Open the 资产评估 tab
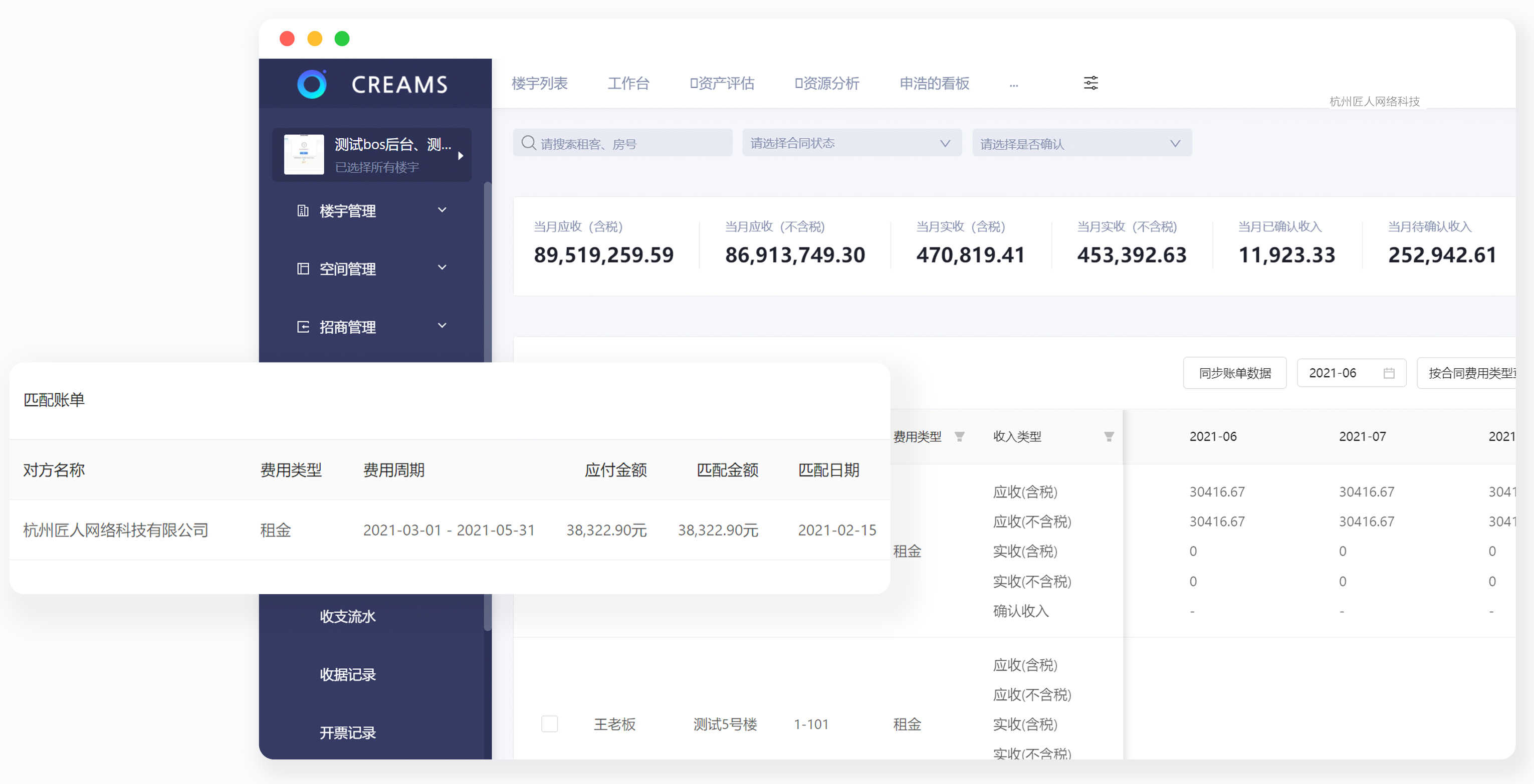Image resolution: width=1534 pixels, height=784 pixels. click(722, 83)
